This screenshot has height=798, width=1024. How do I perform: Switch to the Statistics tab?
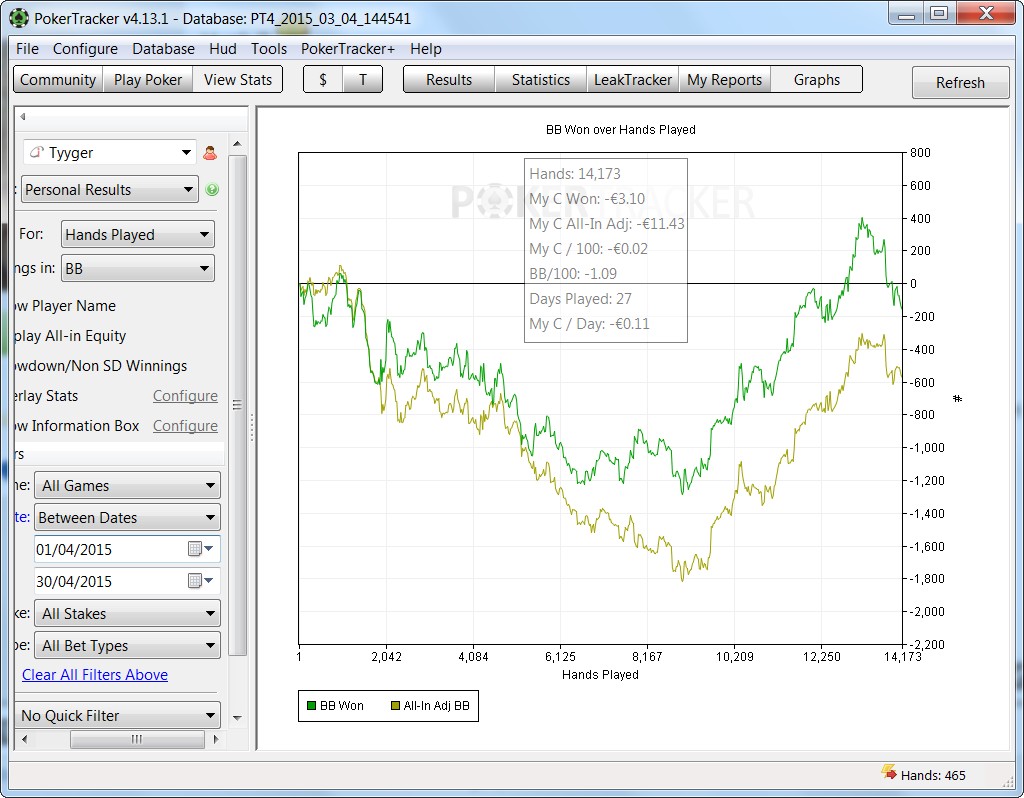tap(541, 80)
